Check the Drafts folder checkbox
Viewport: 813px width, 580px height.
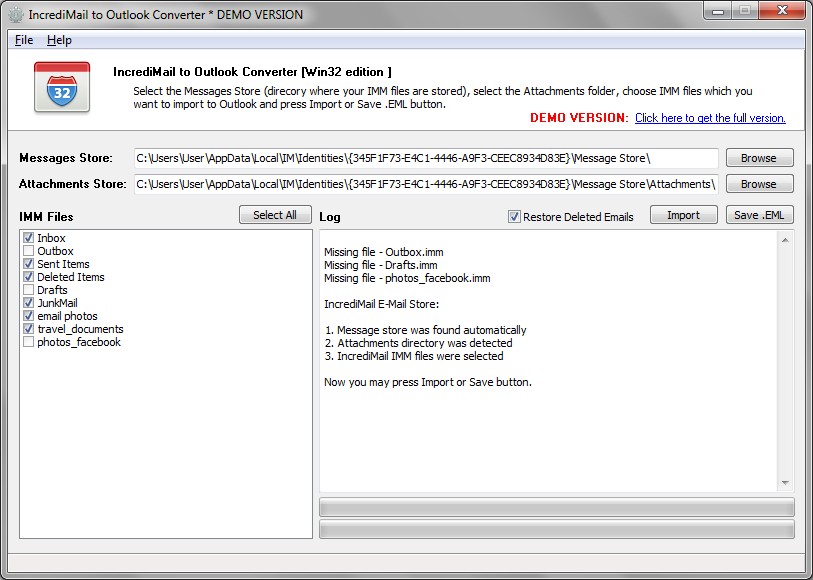[x=29, y=289]
